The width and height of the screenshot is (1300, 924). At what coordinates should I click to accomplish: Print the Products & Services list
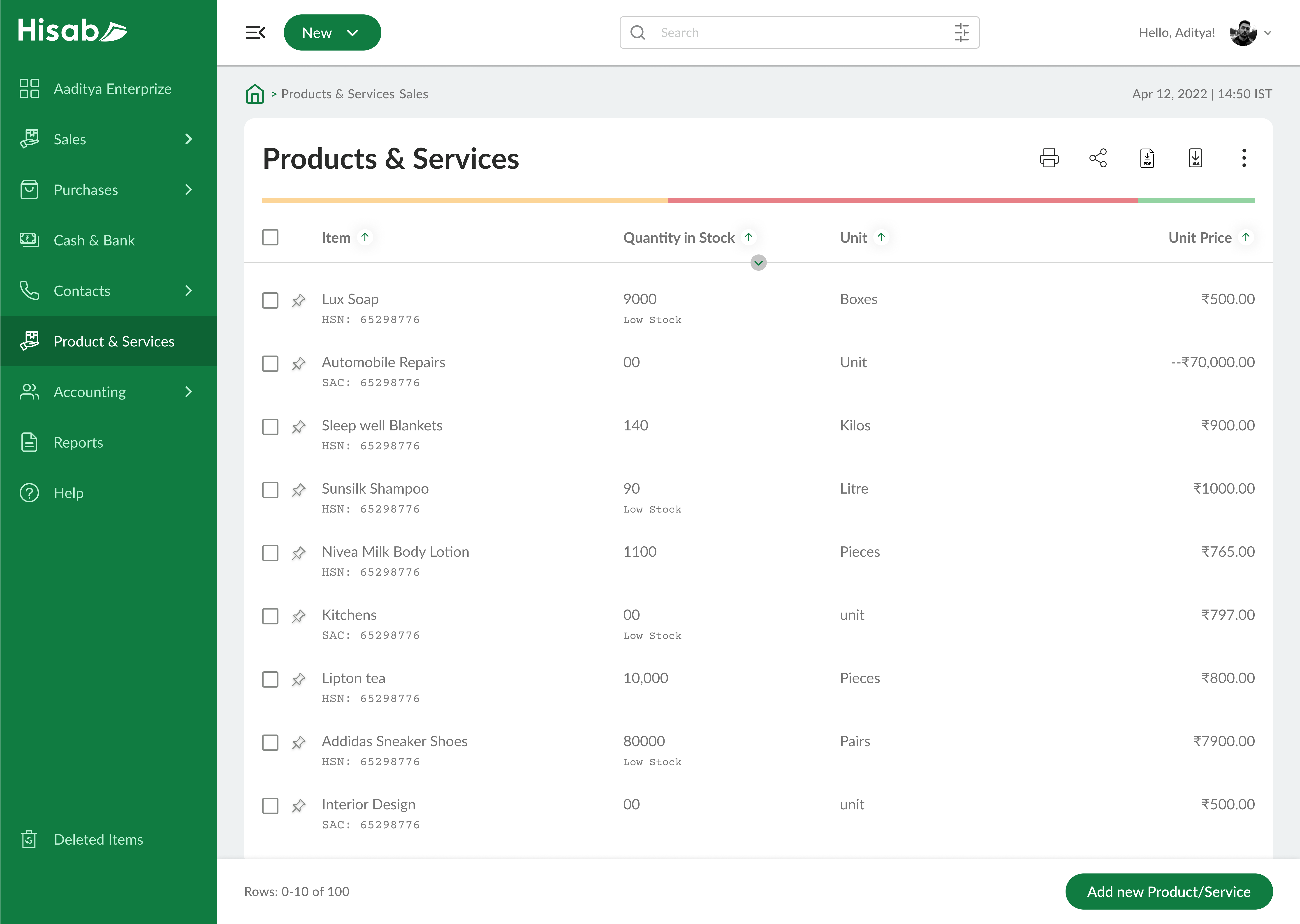pos(1049,158)
